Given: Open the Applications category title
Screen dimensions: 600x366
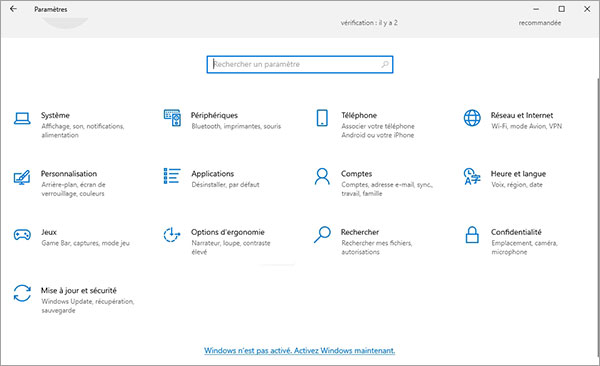Looking at the screenshot, I should (x=213, y=174).
